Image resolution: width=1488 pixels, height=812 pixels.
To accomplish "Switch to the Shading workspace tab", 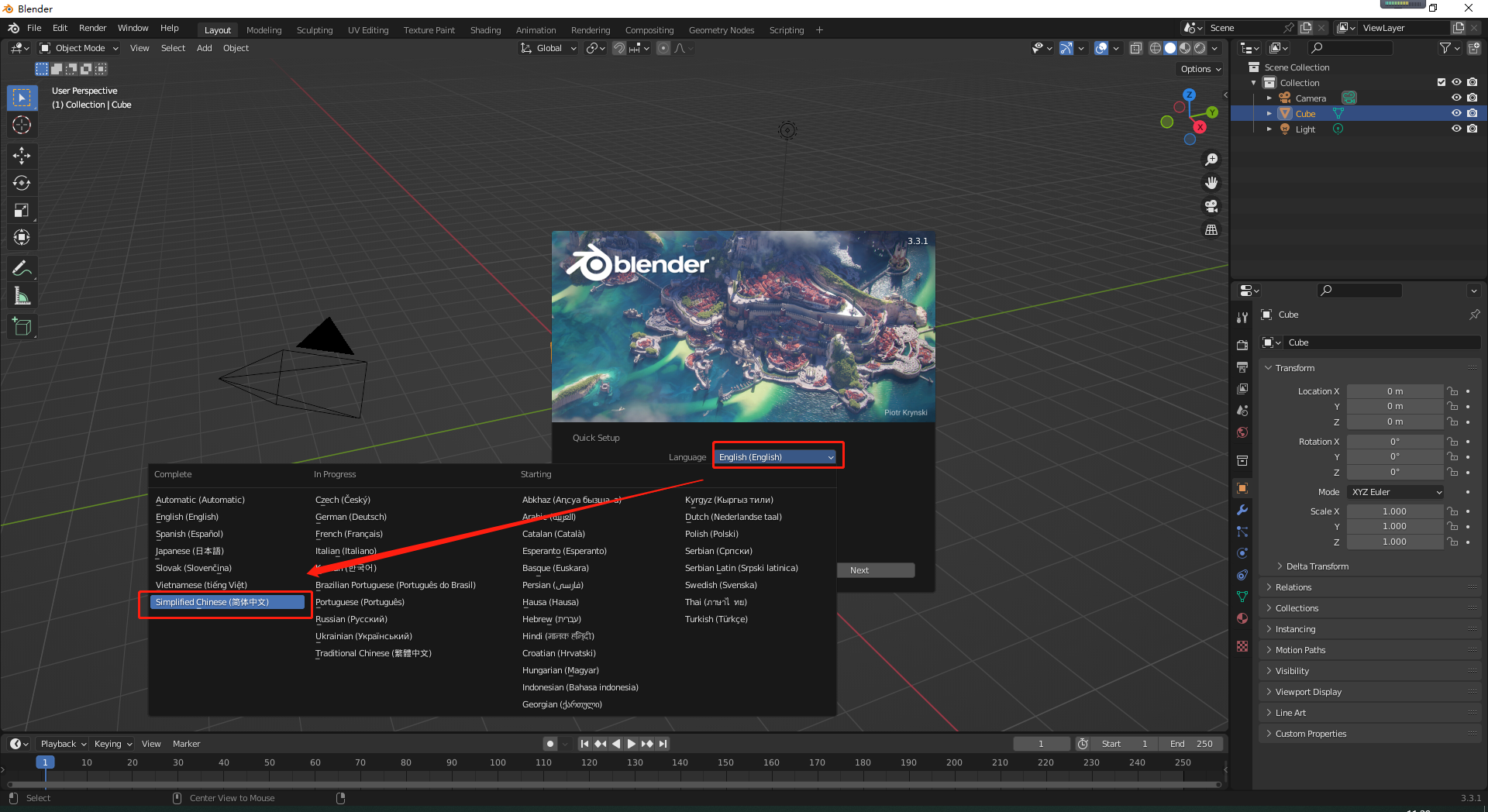I will click(485, 30).
